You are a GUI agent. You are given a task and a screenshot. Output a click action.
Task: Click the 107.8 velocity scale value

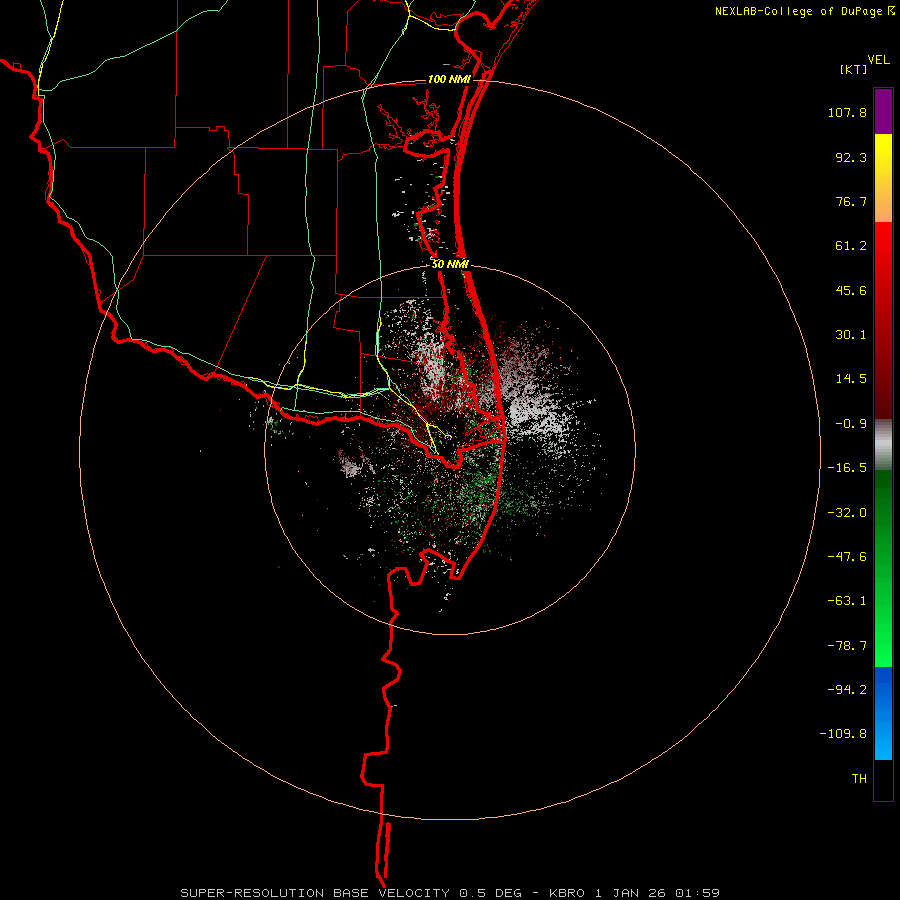coord(847,112)
